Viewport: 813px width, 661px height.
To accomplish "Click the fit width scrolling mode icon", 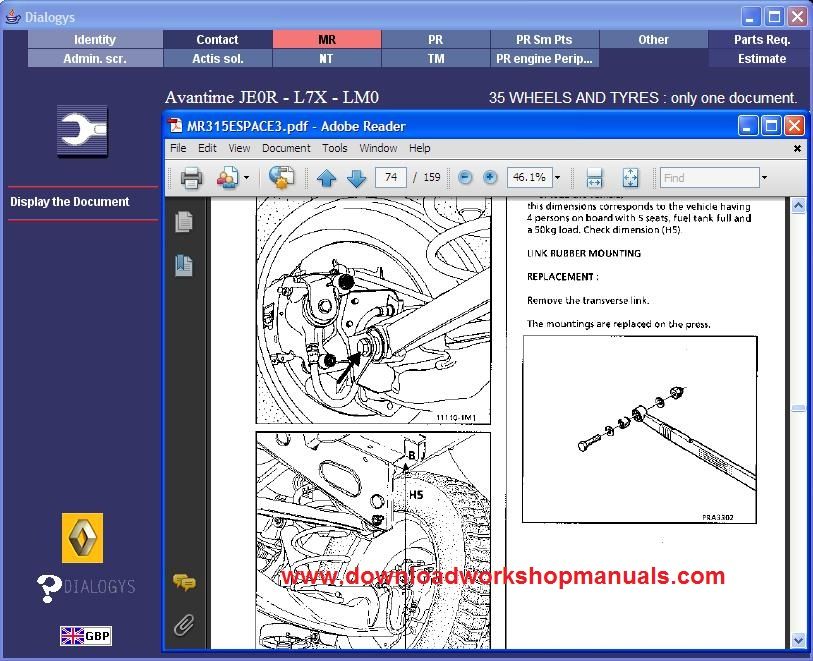I will (594, 178).
